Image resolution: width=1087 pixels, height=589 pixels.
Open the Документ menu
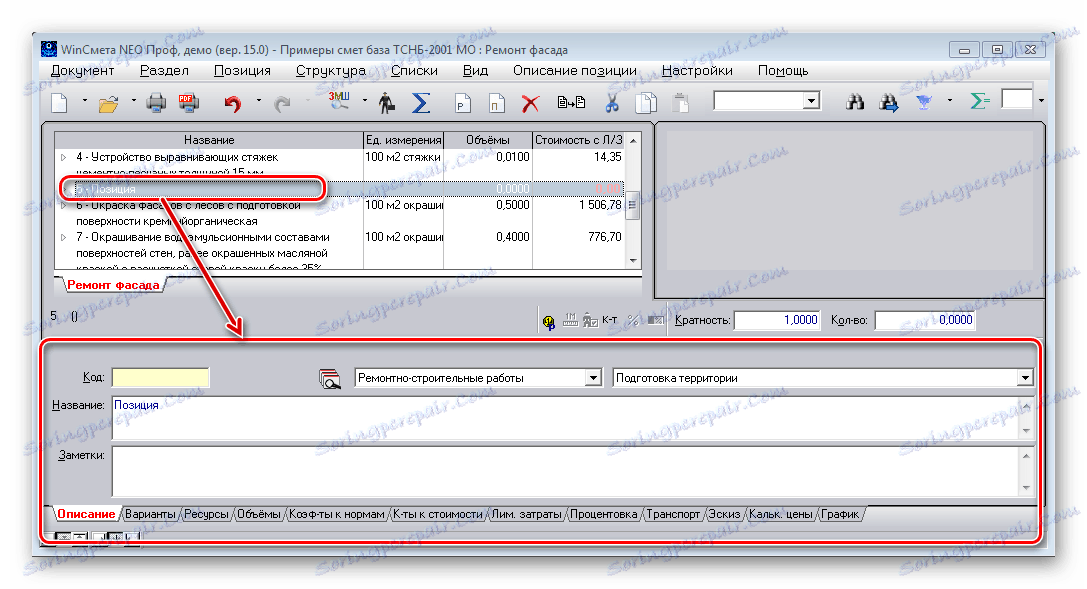[82, 71]
